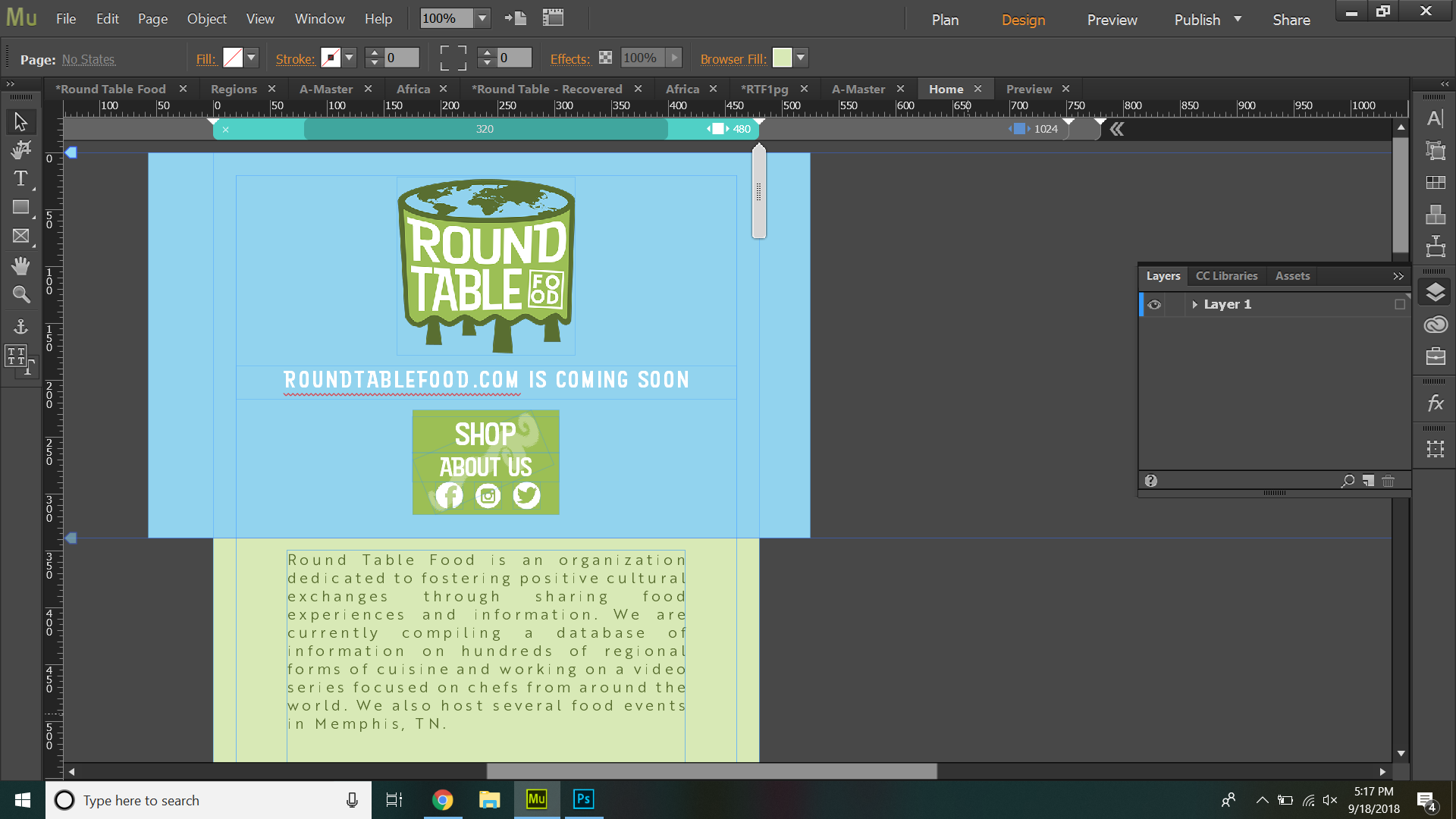The image size is (1456, 819).
Task: Click the Layer 1 selection square
Action: (x=1399, y=305)
